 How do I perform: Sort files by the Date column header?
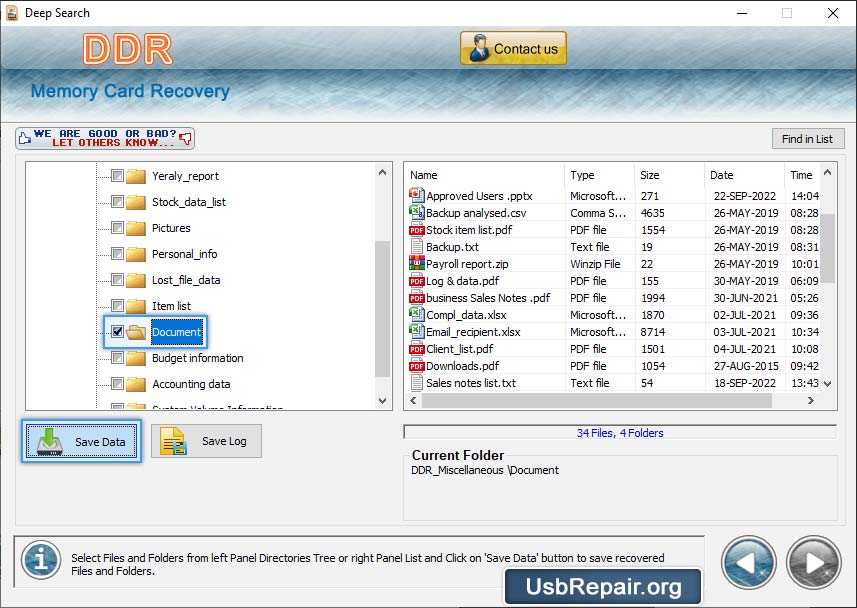click(x=744, y=175)
